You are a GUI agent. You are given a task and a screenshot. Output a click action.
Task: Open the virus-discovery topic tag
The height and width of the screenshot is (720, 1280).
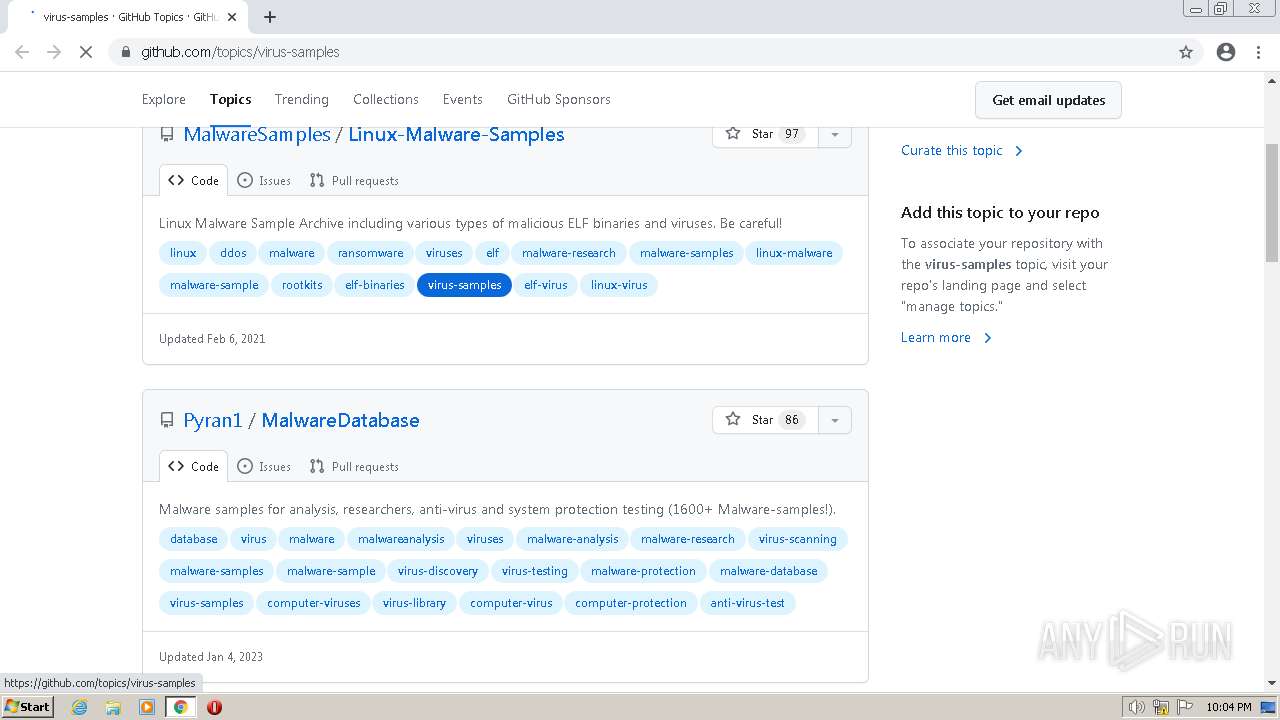pyautogui.click(x=438, y=571)
